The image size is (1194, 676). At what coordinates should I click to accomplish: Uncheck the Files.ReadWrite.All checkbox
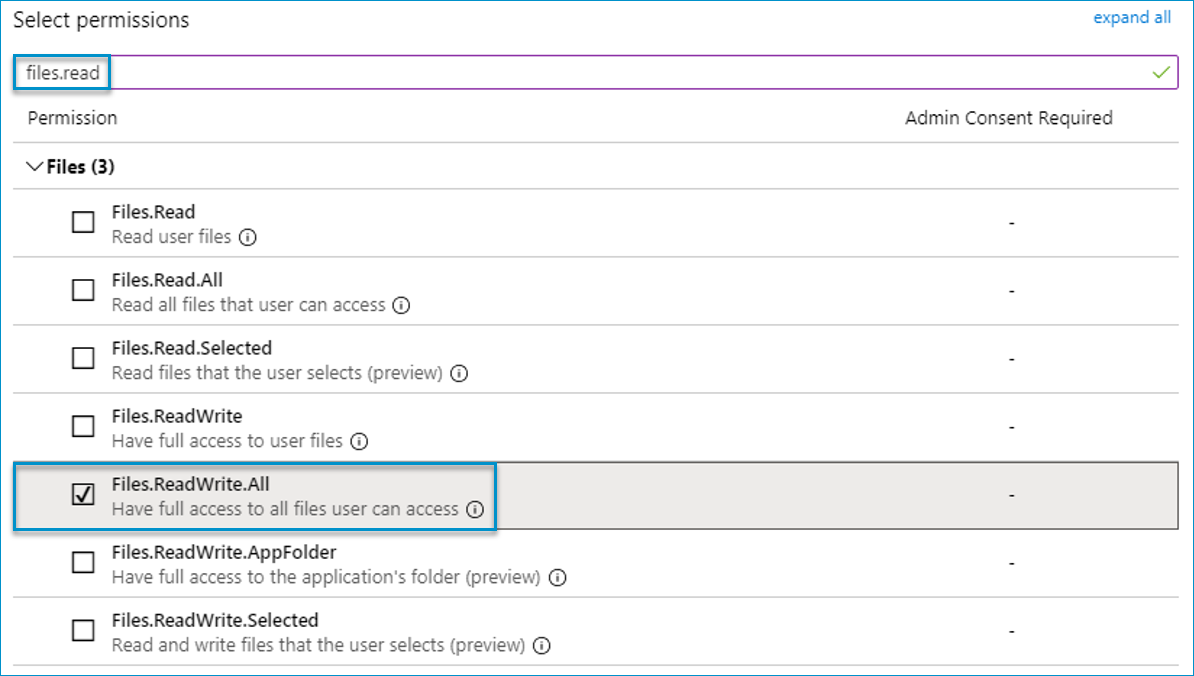click(84, 495)
